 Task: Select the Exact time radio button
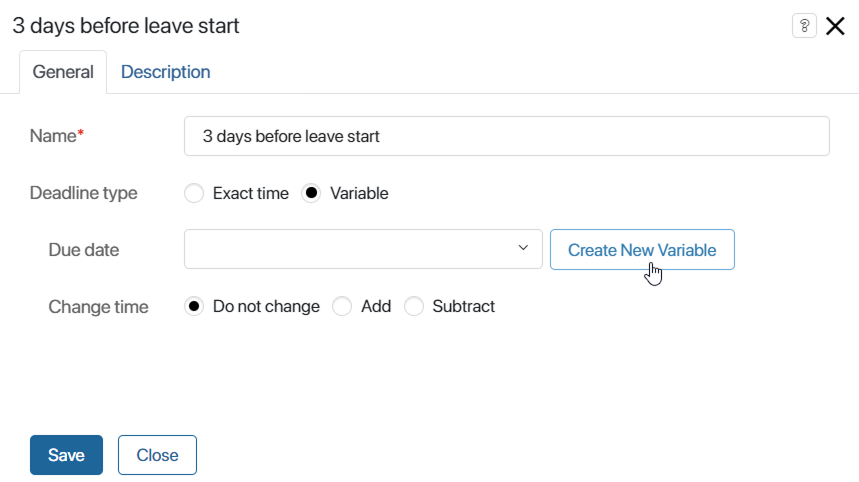tap(194, 193)
